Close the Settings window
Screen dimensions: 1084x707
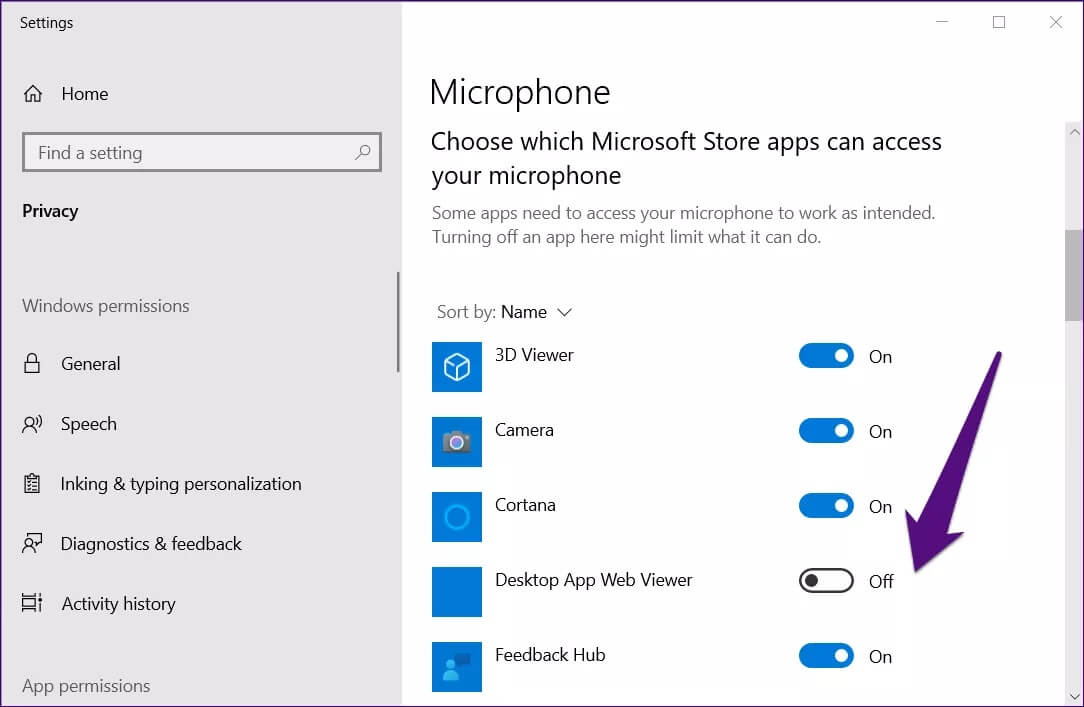[1056, 22]
